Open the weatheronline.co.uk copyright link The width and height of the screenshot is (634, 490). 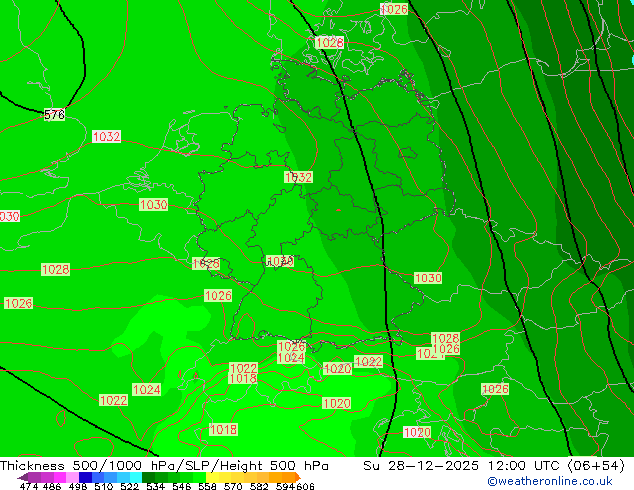click(550, 481)
